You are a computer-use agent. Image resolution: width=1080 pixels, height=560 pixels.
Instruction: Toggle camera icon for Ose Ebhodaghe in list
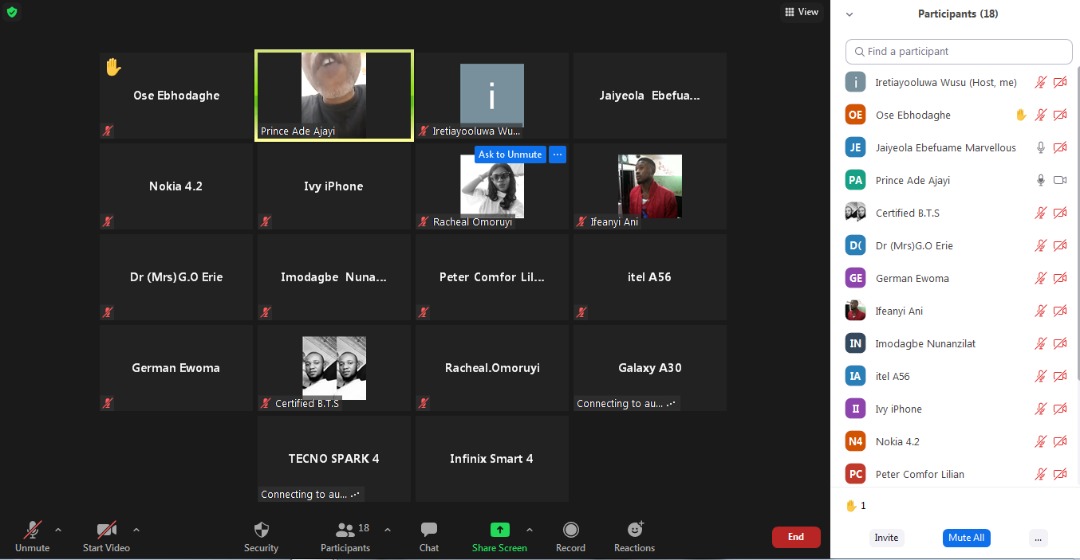[1060, 115]
